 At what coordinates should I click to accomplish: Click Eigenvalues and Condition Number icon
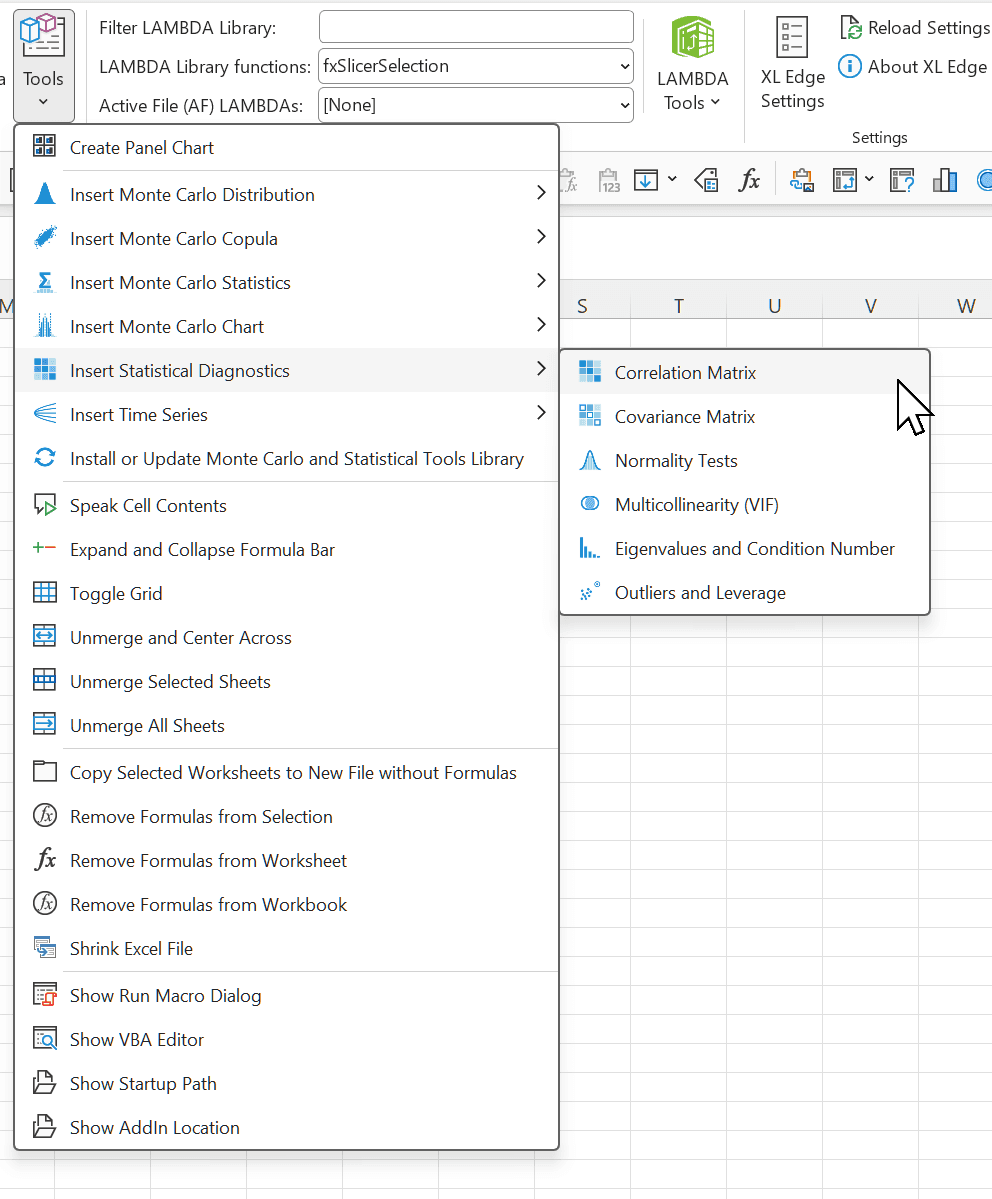(x=590, y=548)
